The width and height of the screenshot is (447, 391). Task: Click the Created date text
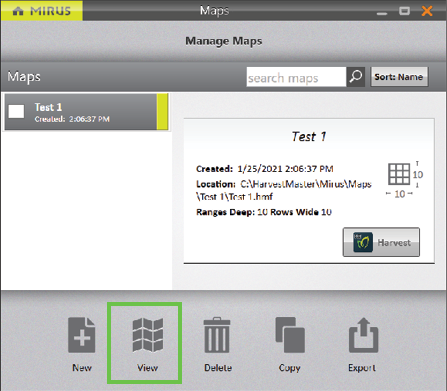point(264,169)
